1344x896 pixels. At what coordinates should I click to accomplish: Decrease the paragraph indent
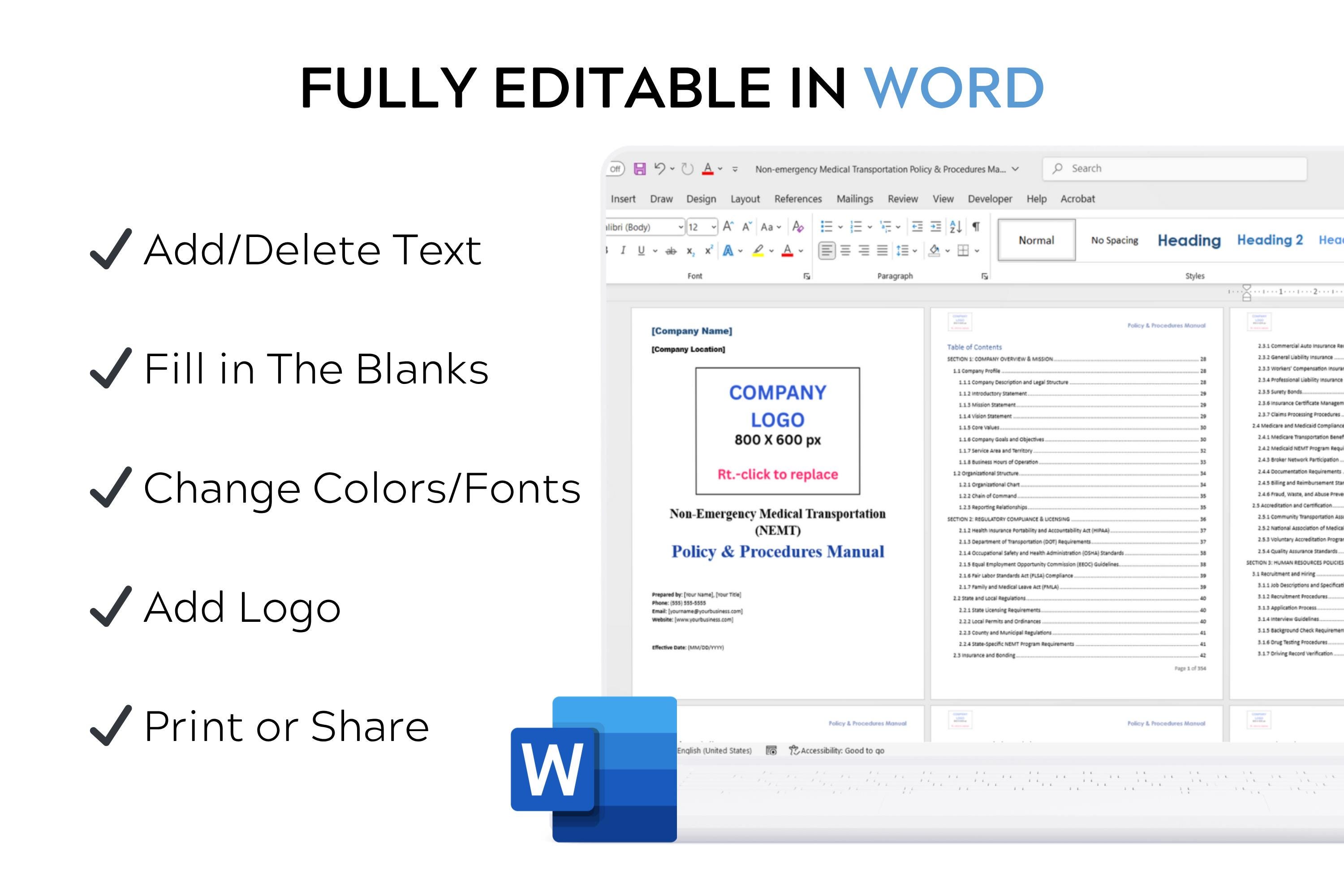coord(917,226)
